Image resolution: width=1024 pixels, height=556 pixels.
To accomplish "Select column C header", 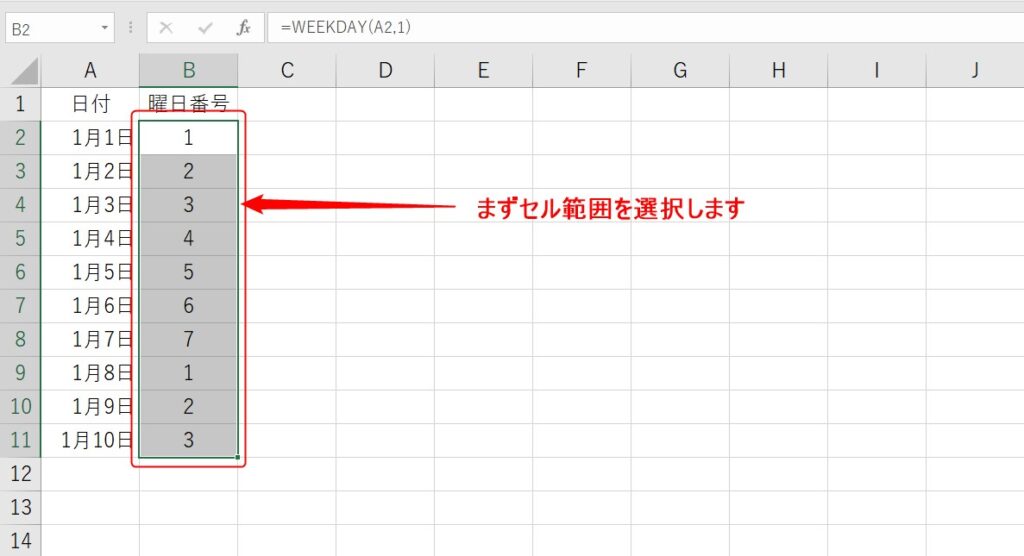I will click(x=287, y=71).
